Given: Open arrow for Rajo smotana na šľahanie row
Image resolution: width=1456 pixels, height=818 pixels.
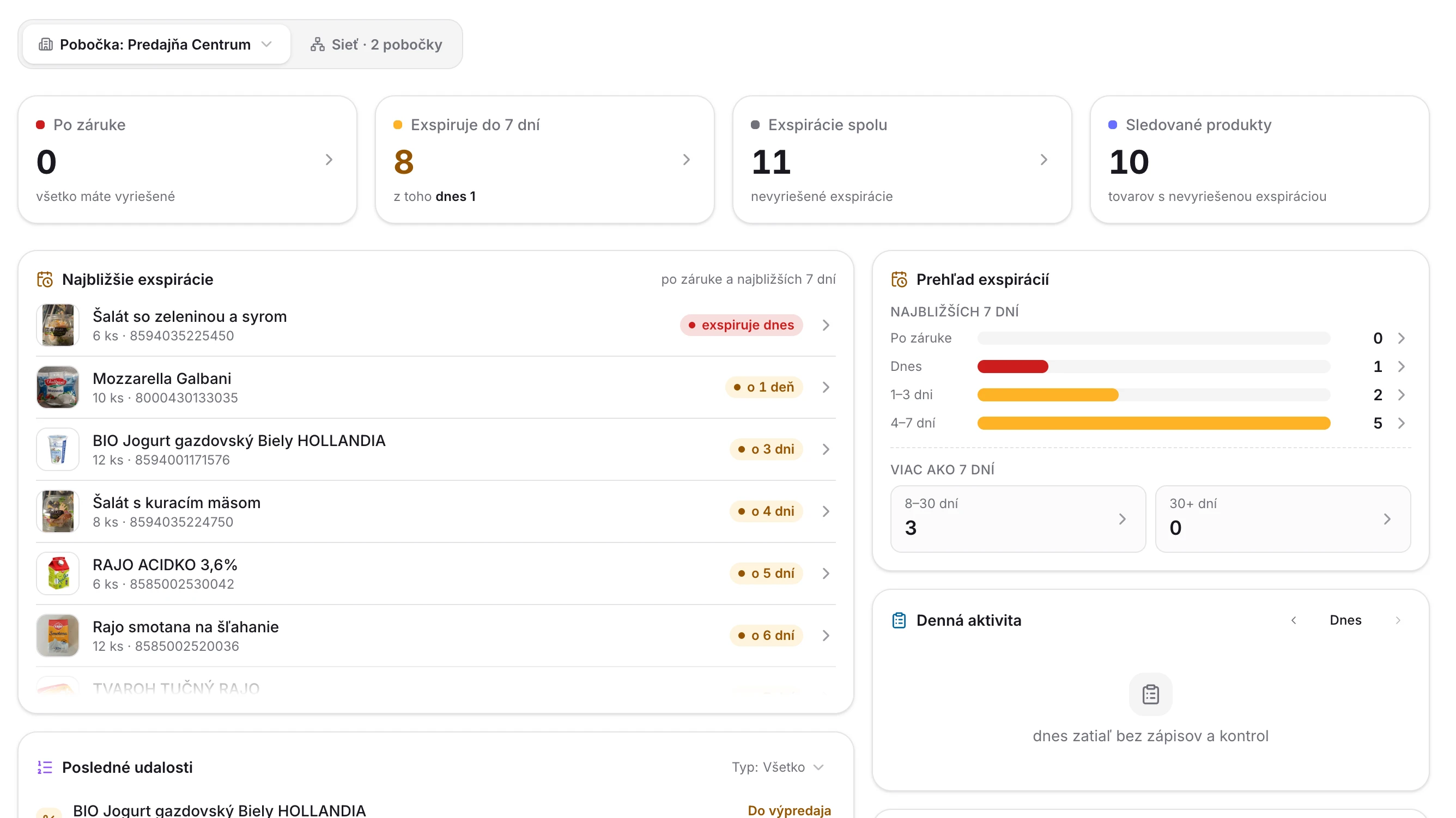Looking at the screenshot, I should (x=826, y=636).
